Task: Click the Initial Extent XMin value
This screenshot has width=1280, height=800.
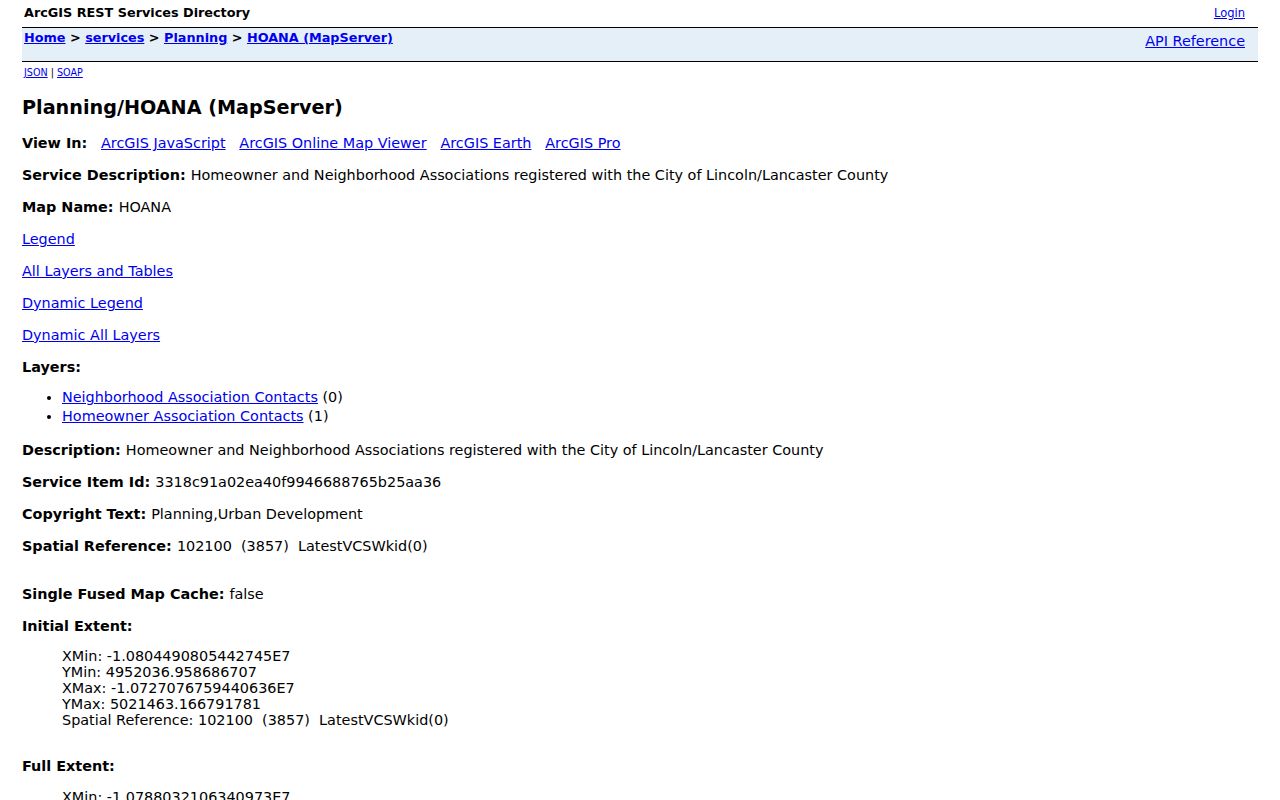Action: [198, 656]
